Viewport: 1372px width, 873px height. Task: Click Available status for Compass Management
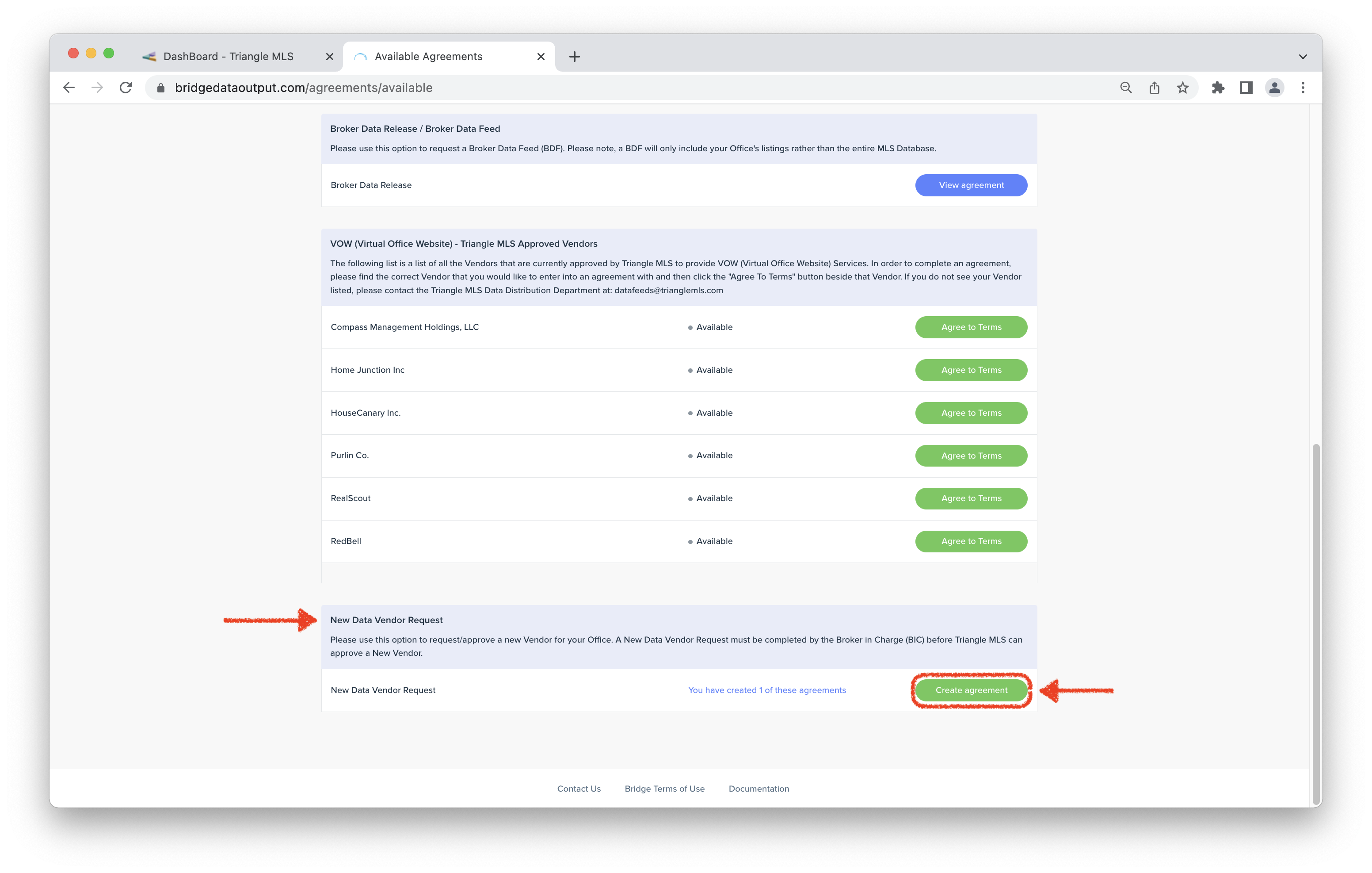710,327
